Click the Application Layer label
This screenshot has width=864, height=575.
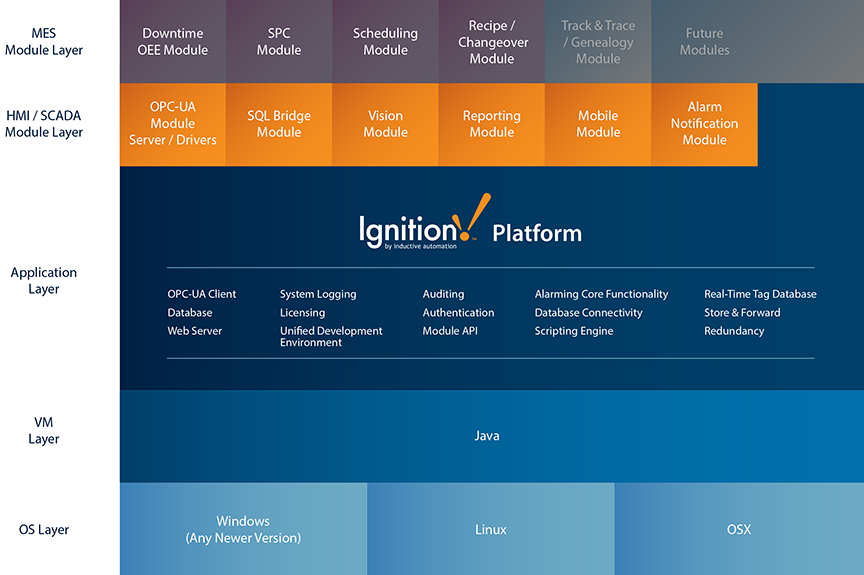tap(44, 280)
